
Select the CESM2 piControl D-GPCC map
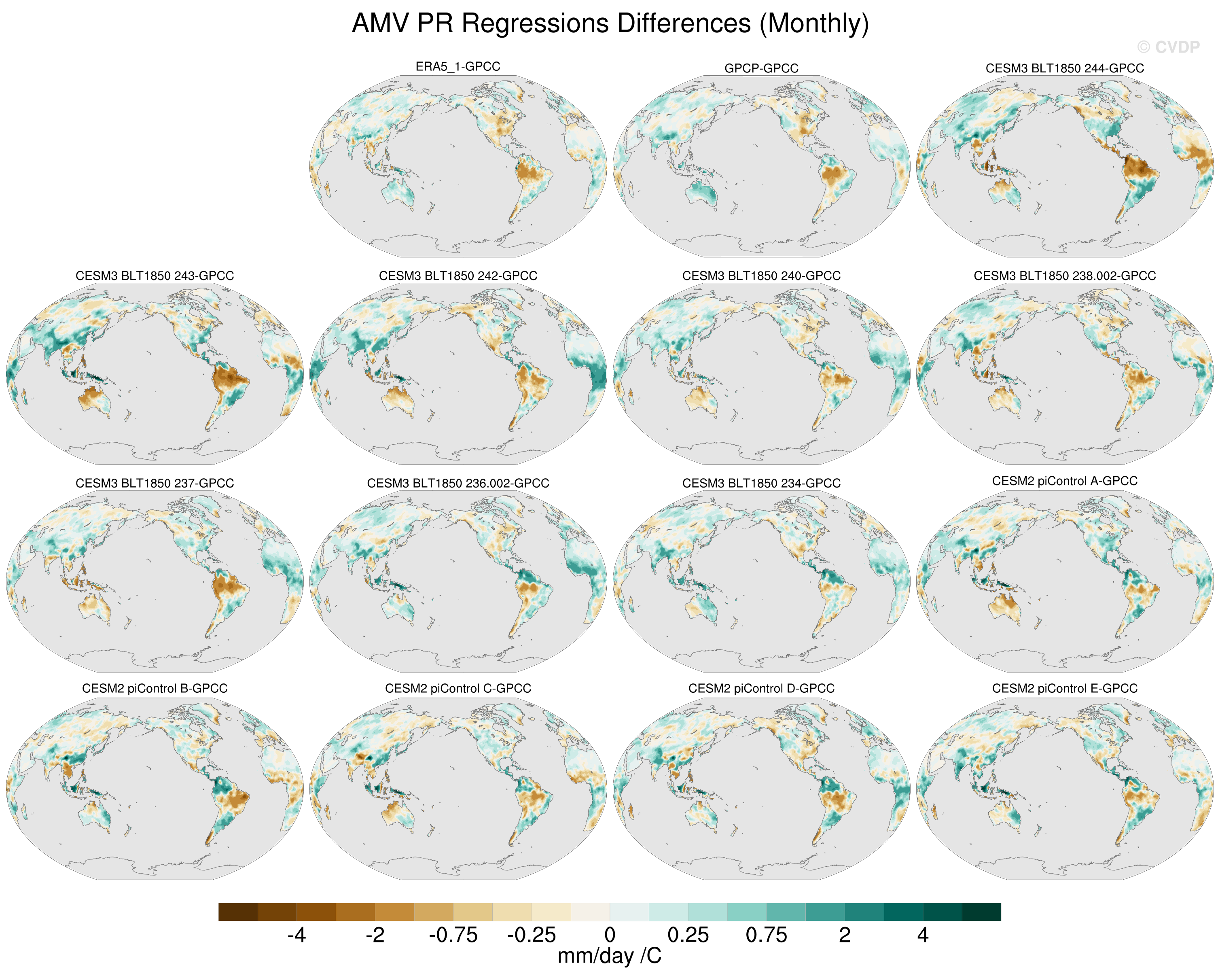(x=761, y=789)
